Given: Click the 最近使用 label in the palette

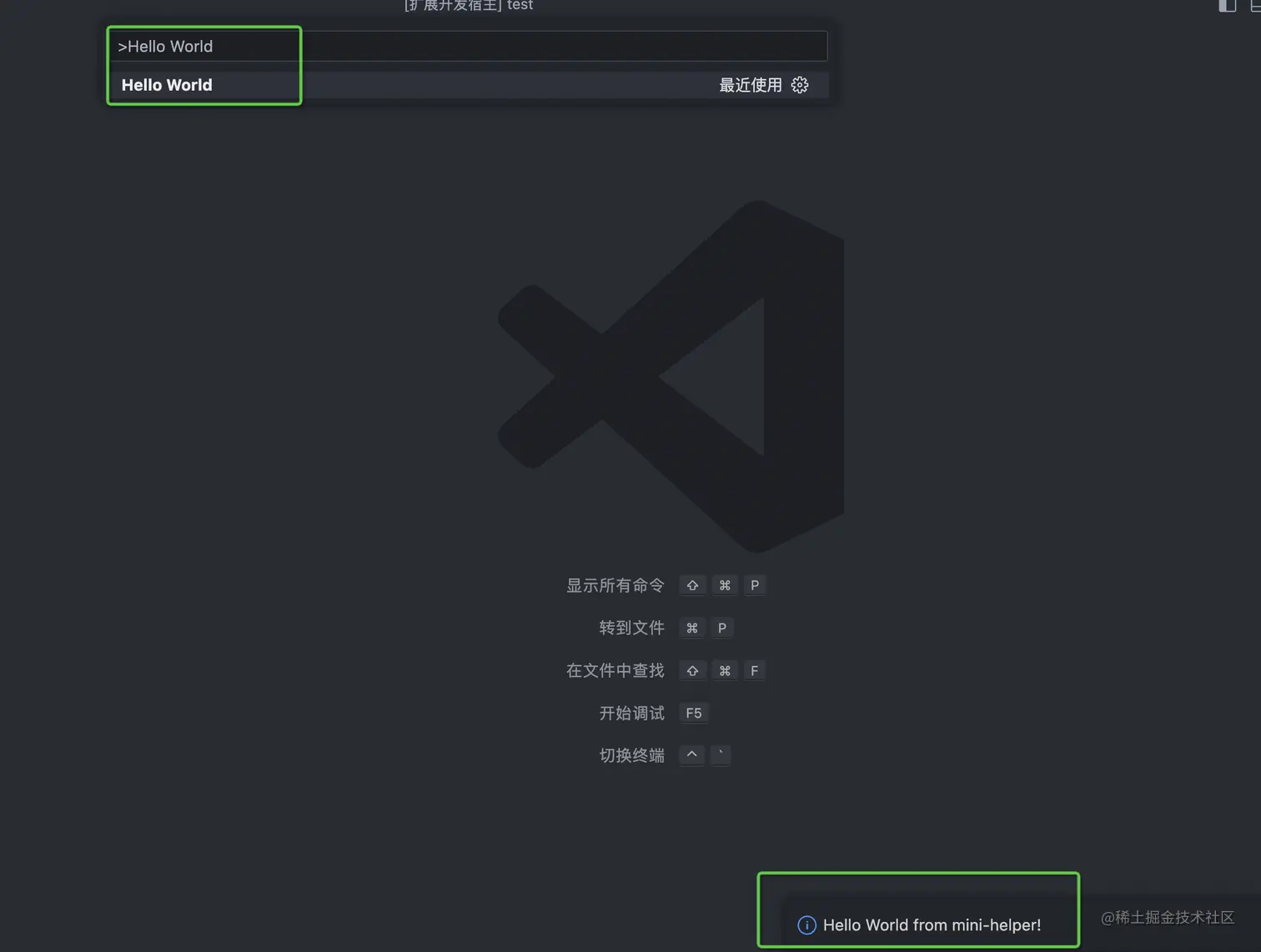Looking at the screenshot, I should click(x=751, y=85).
